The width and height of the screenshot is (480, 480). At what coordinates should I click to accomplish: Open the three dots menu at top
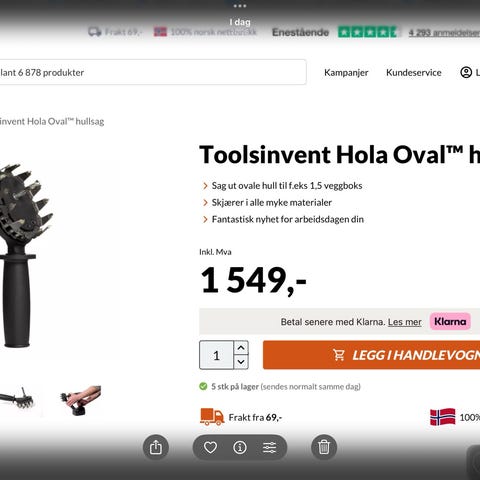(240, 6)
